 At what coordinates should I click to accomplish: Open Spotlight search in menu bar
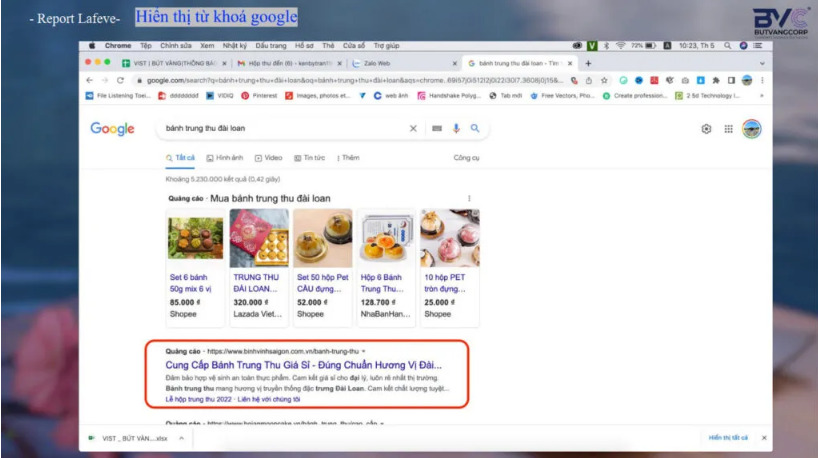click(x=727, y=46)
